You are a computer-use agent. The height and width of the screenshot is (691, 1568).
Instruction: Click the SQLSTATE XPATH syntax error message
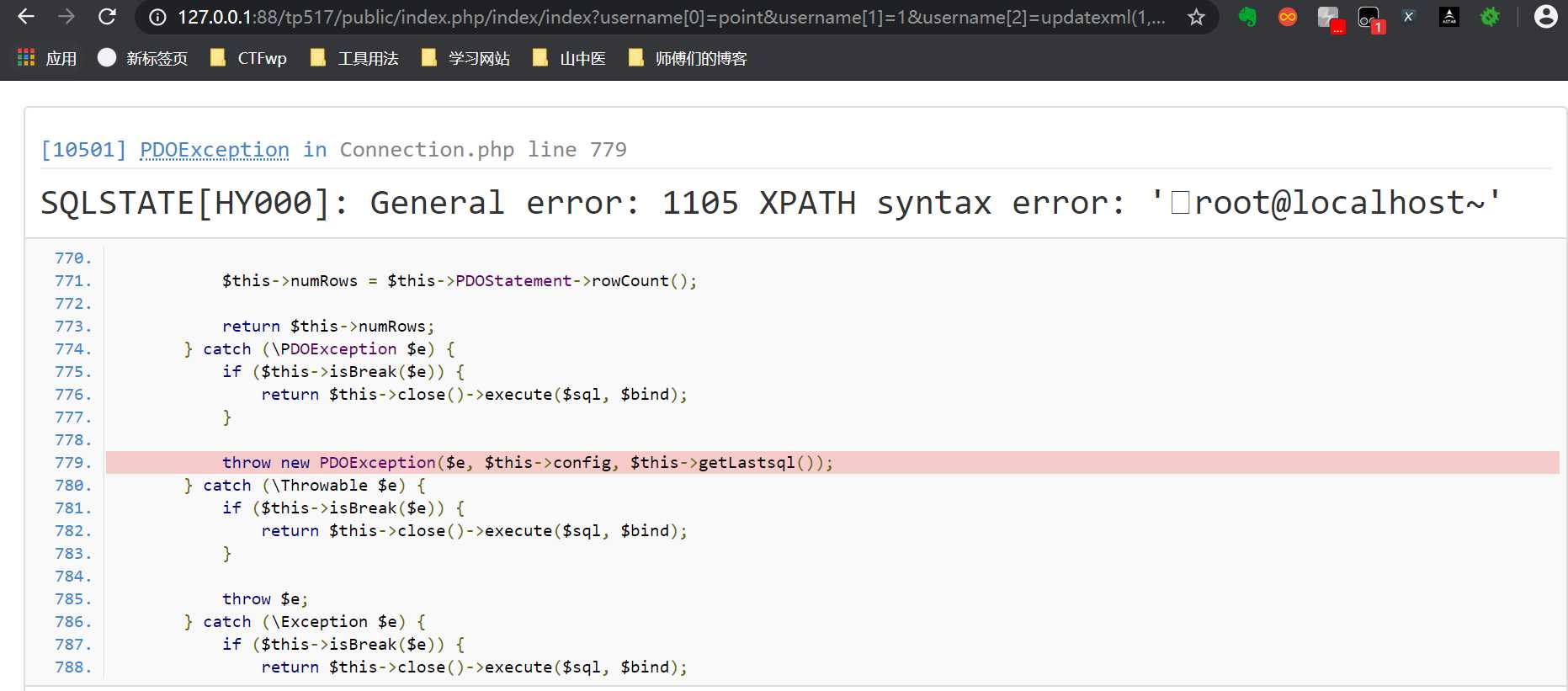(771, 203)
